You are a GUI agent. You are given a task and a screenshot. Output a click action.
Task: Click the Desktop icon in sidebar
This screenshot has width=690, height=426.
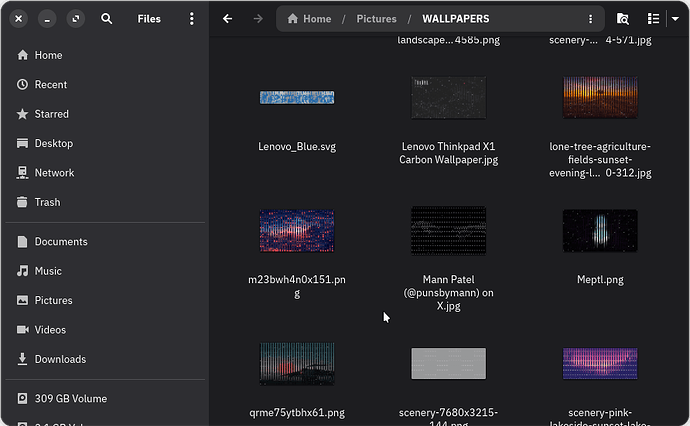(22, 143)
